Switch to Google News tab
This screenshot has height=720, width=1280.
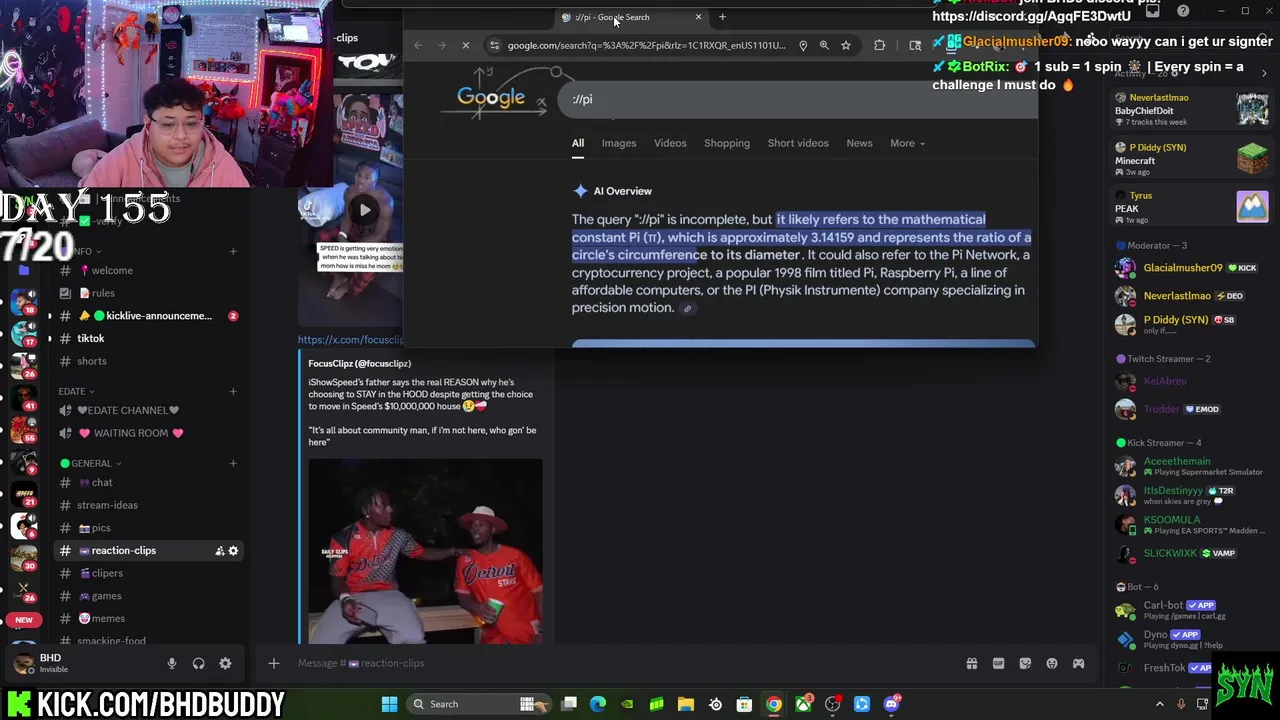pos(859,143)
